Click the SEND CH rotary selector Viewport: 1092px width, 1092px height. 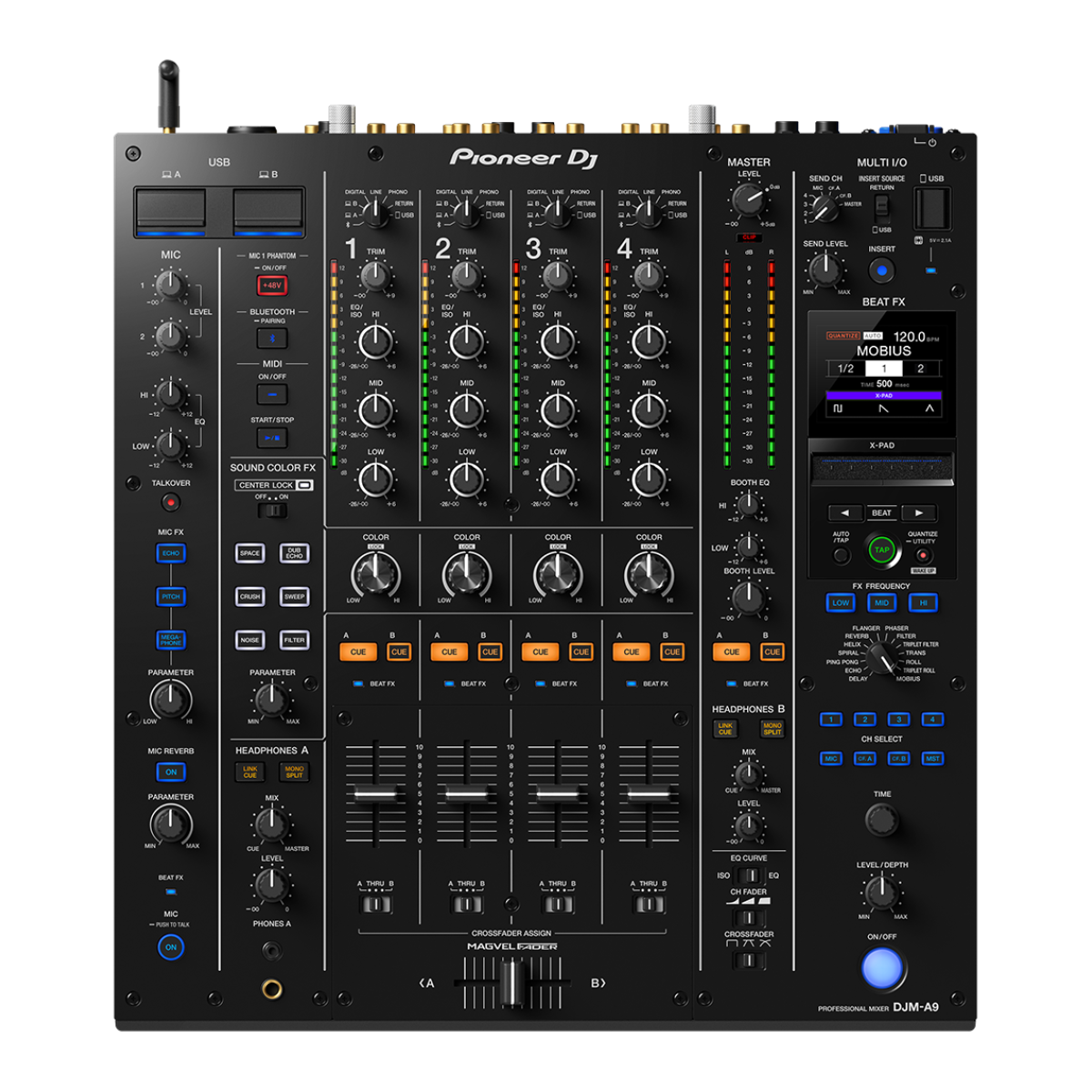point(824,209)
